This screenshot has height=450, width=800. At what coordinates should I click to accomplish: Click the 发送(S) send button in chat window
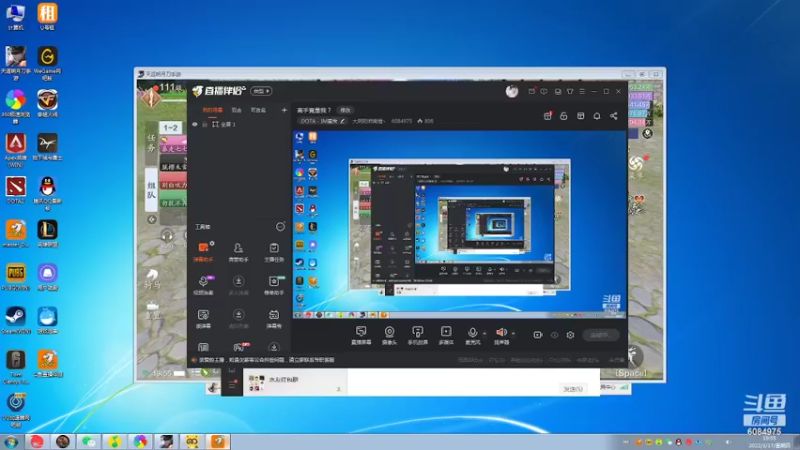(572, 389)
